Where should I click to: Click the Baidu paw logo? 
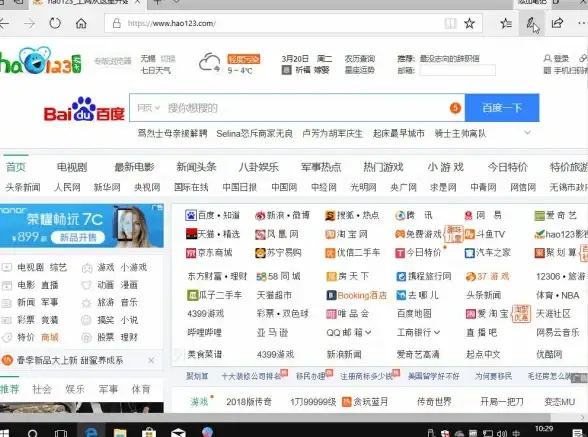tap(84, 109)
